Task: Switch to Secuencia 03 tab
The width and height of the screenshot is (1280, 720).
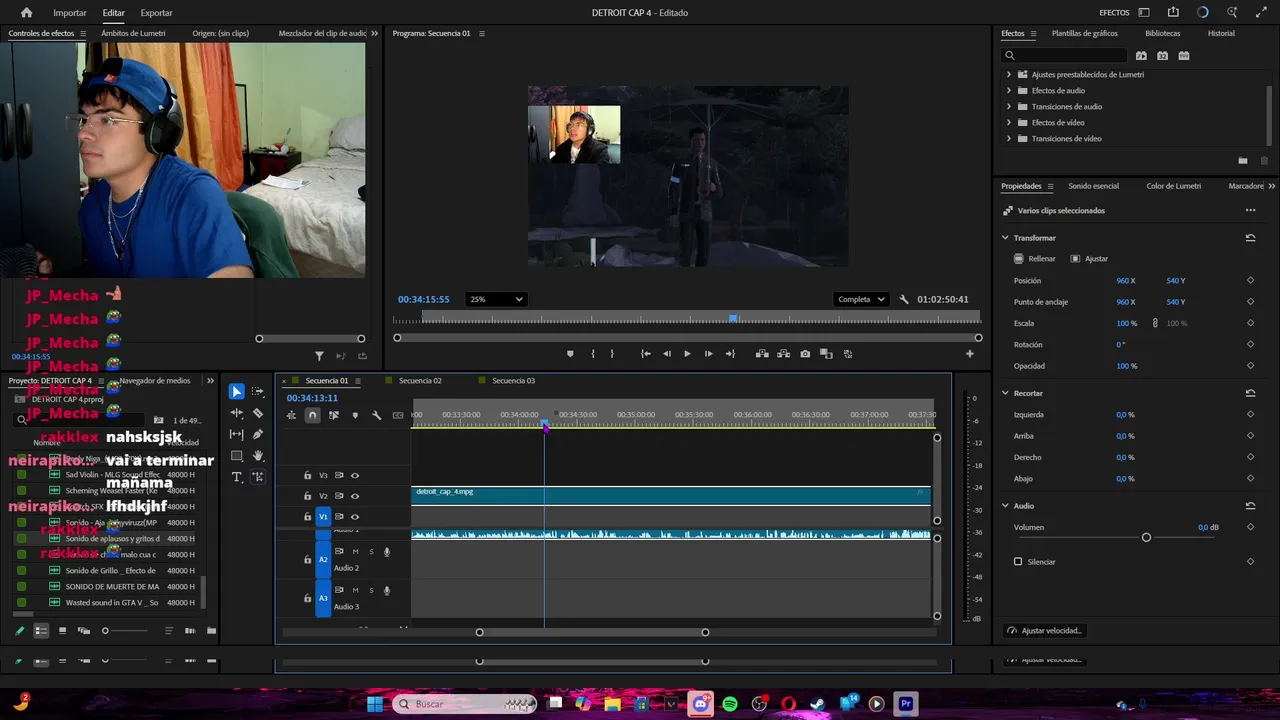Action: (x=513, y=381)
